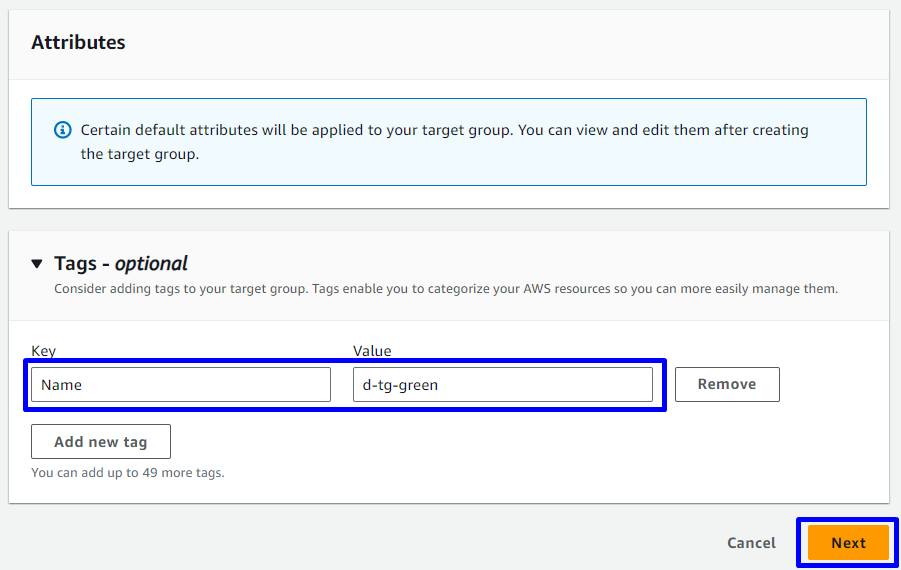Click the 'Name' text inside Key field
Screen dimensions: 901x570
tap(61, 385)
